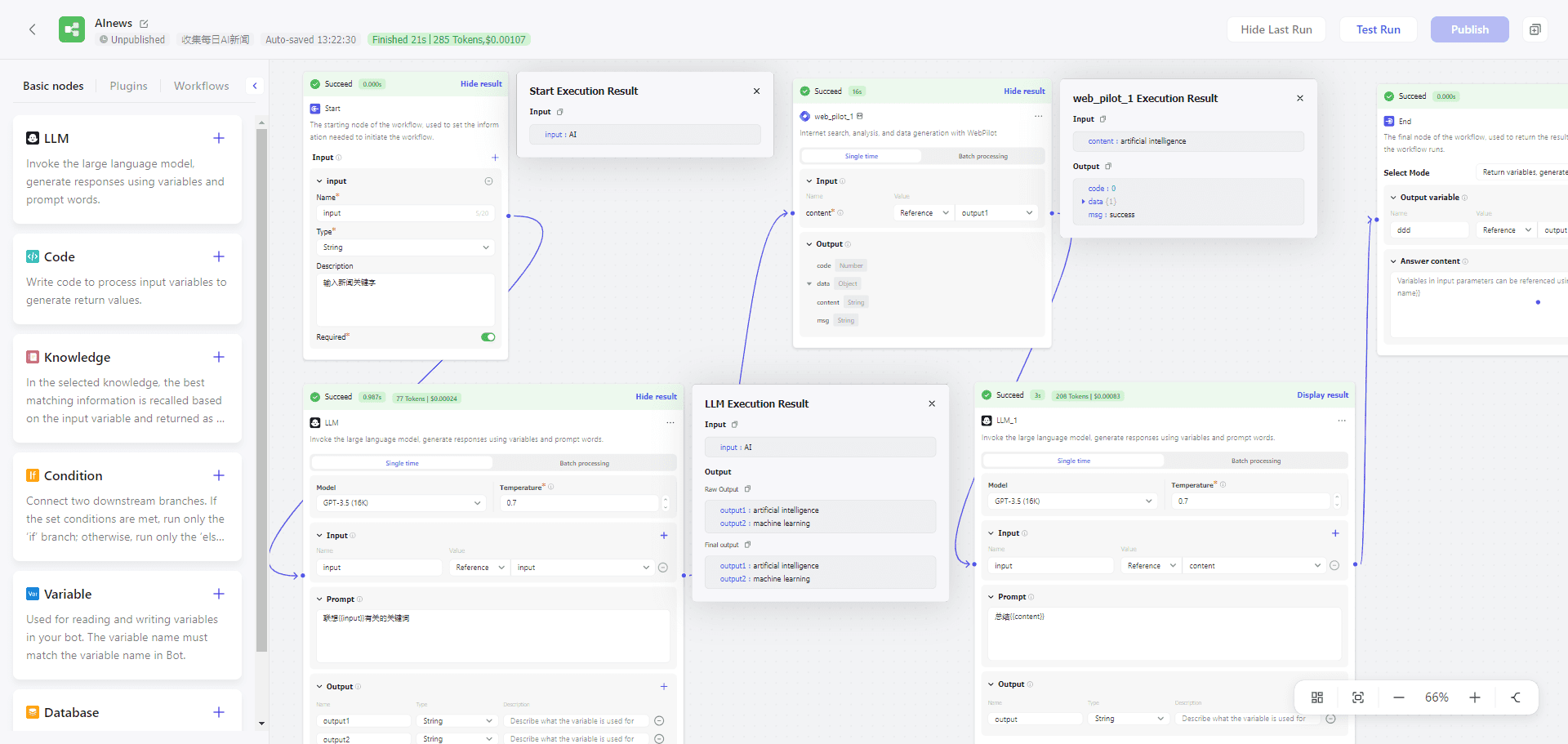Collapse the Prompt section in LLM node
Viewport: 1568px width, 744px height.
(320, 599)
